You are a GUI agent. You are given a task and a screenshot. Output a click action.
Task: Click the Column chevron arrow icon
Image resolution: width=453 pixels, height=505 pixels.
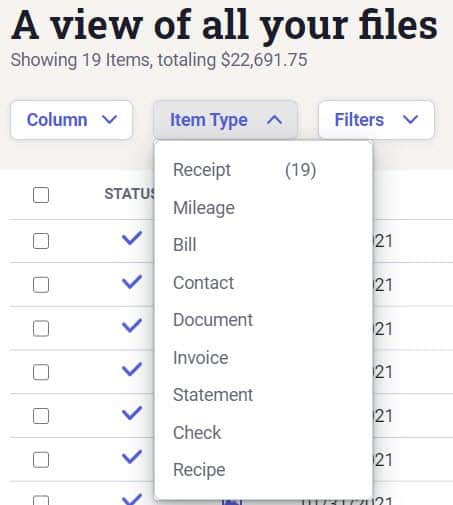[x=109, y=119]
